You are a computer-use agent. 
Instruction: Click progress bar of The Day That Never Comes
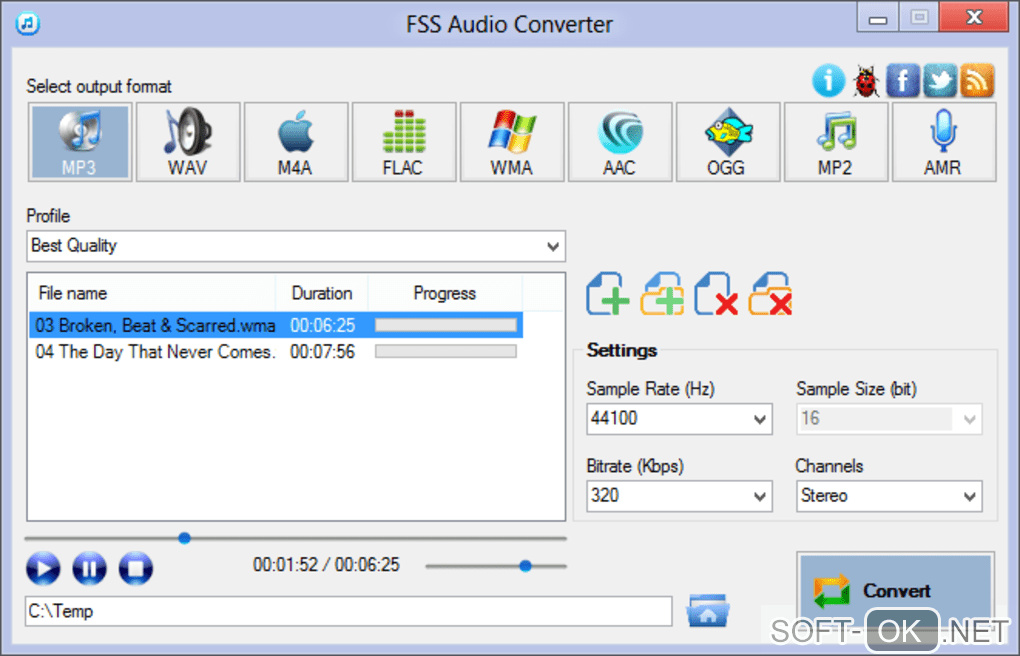click(446, 351)
